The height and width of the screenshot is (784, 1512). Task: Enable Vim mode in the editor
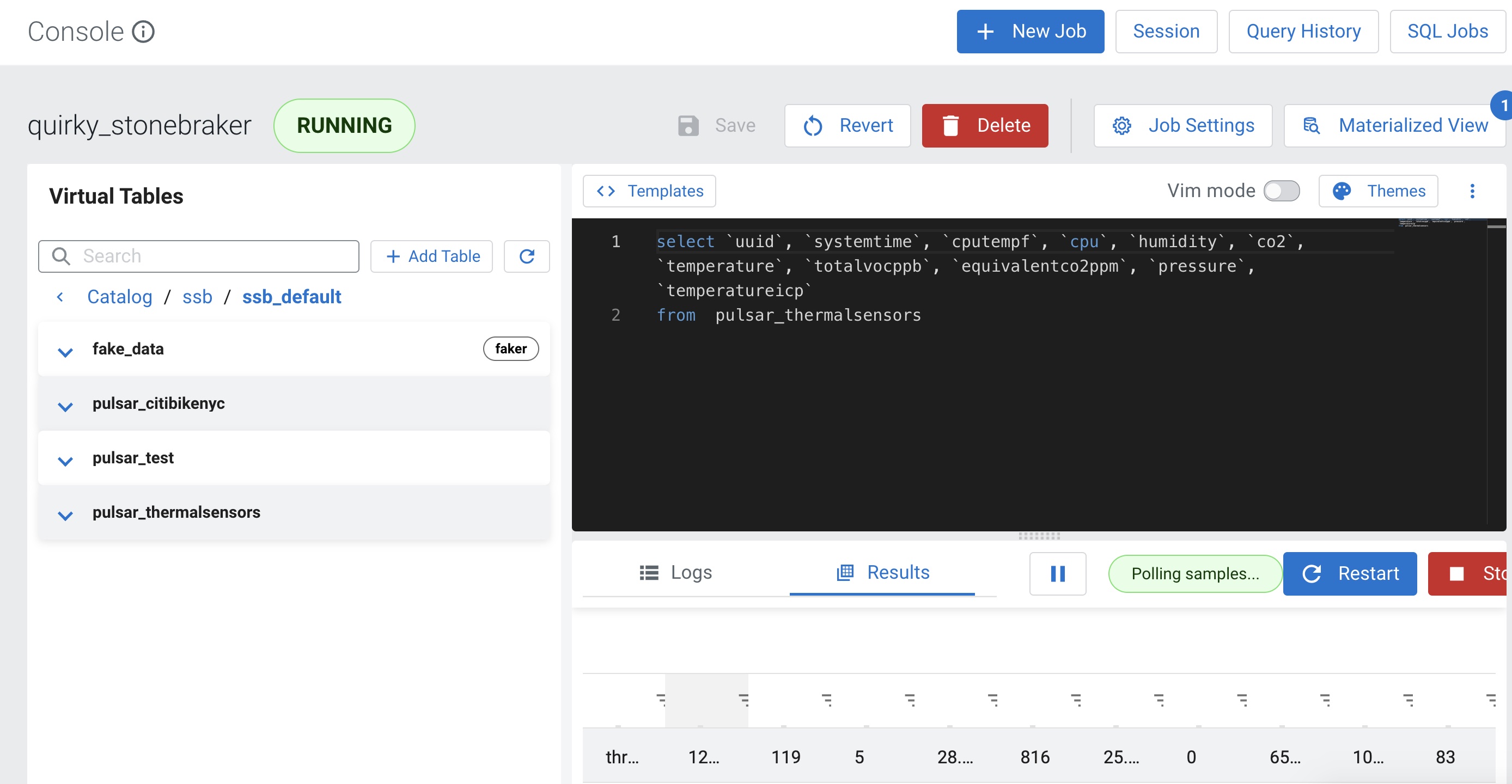(1281, 190)
